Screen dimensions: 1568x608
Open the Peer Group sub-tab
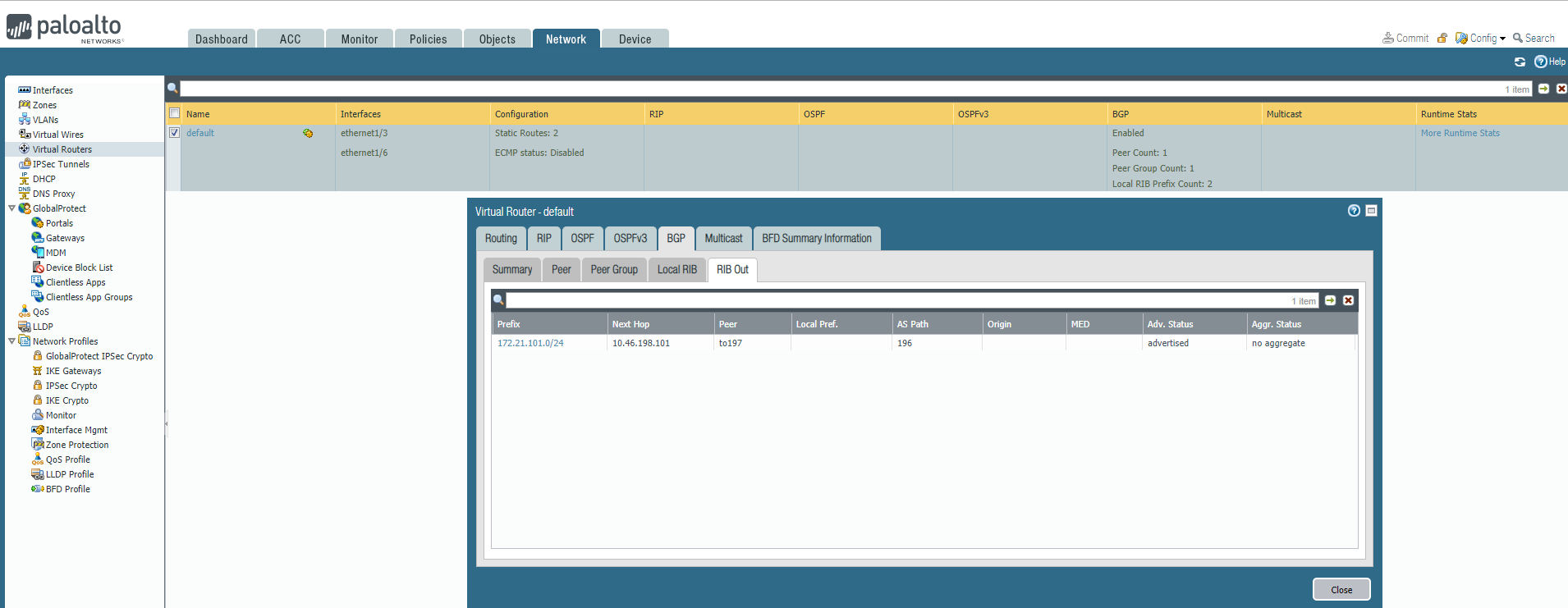pyautogui.click(x=614, y=269)
